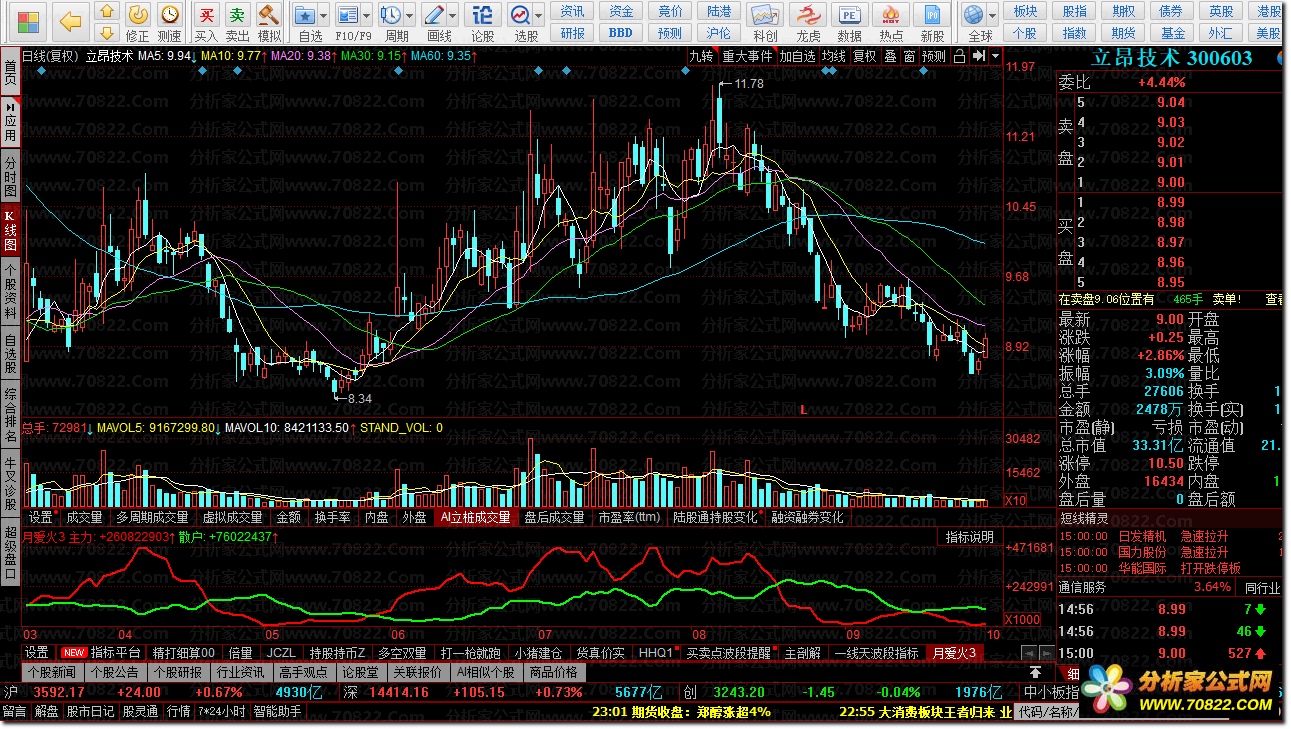
Task: Click the 代码/名称 search field
Action: pos(1047,711)
